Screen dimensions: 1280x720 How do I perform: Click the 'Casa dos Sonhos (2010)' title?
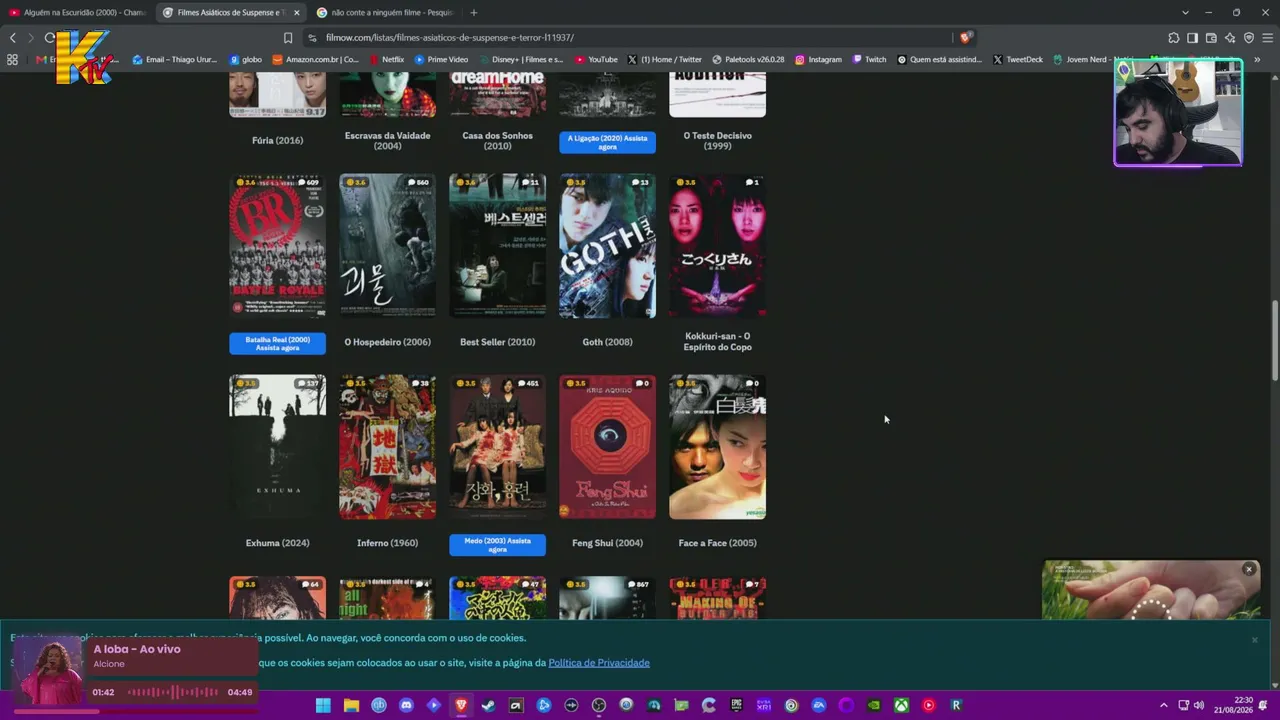497,141
